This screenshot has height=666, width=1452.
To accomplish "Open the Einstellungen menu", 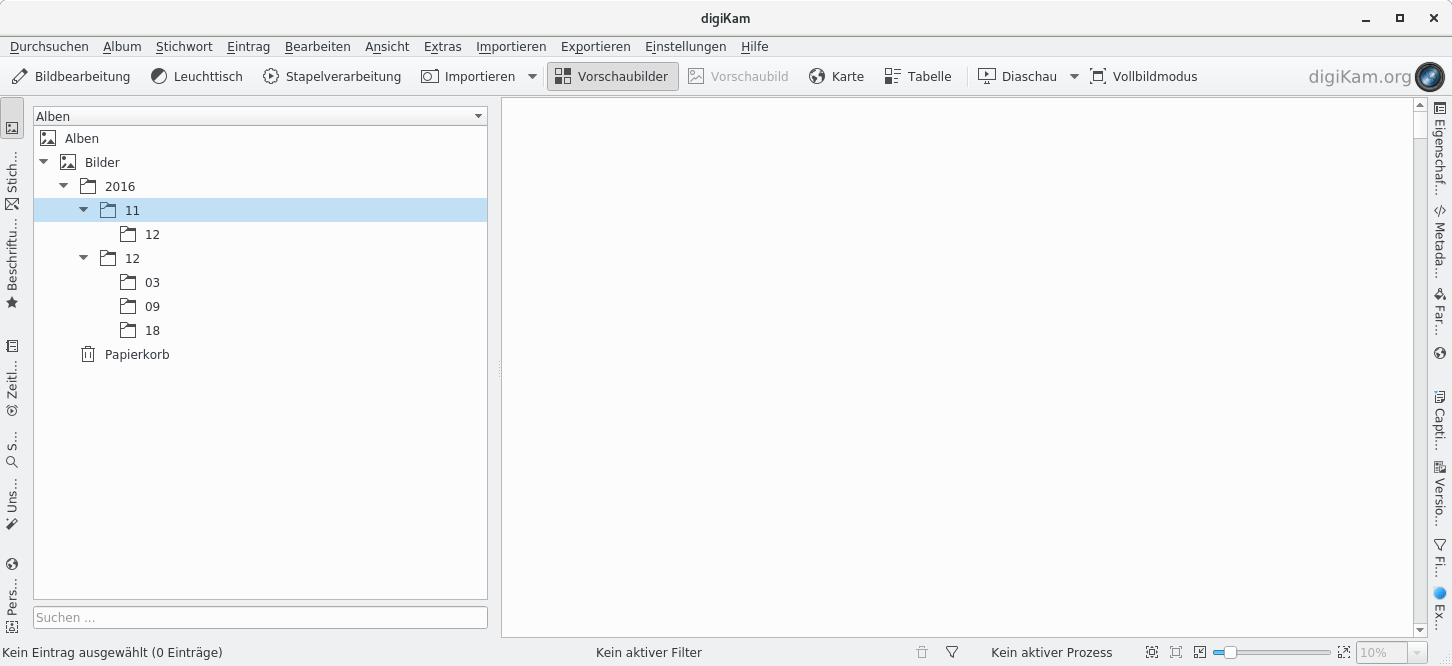I will 685,47.
